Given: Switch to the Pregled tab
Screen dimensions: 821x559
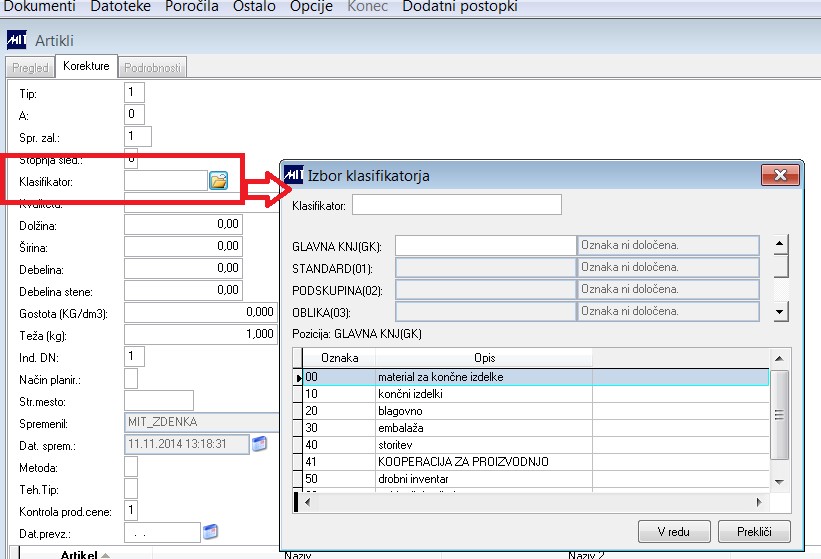Looking at the screenshot, I should pos(30,68).
